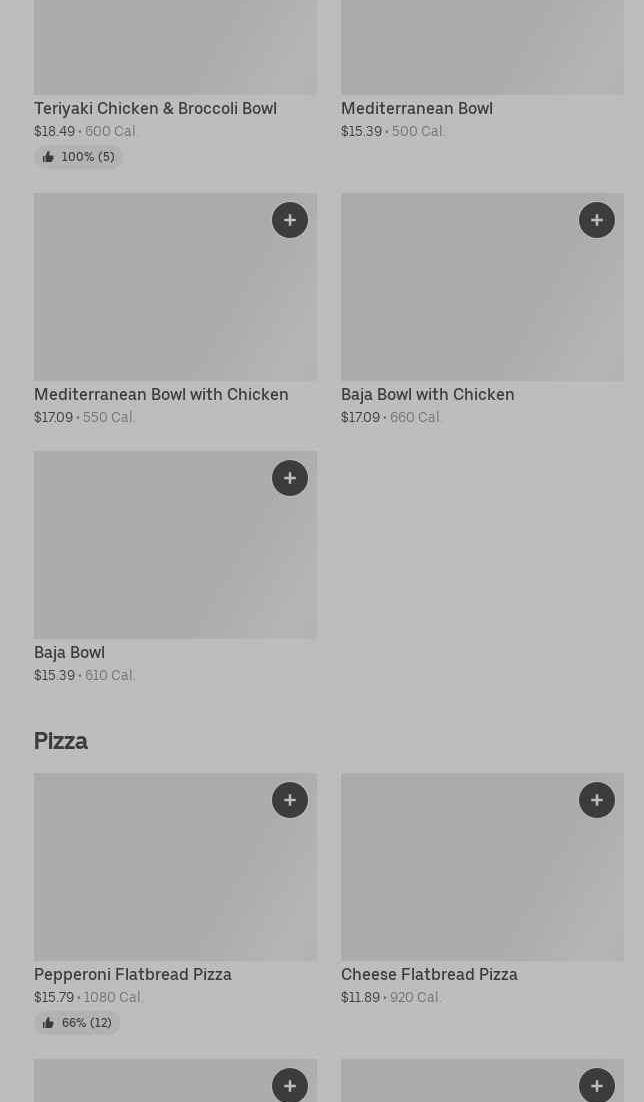Click thumbs-up 66% rating on Pepperoni pizza
This screenshot has width=644, height=1102.
click(77, 1023)
